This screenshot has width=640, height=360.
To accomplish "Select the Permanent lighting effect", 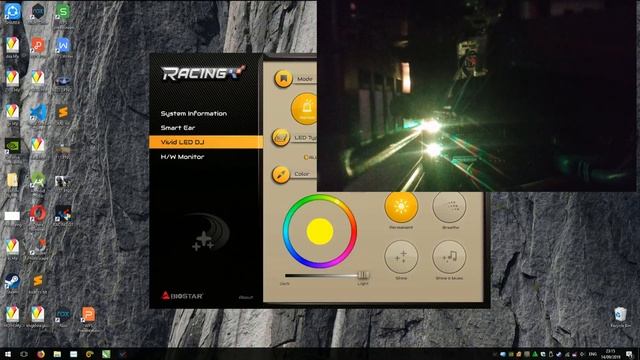I will click(x=401, y=207).
